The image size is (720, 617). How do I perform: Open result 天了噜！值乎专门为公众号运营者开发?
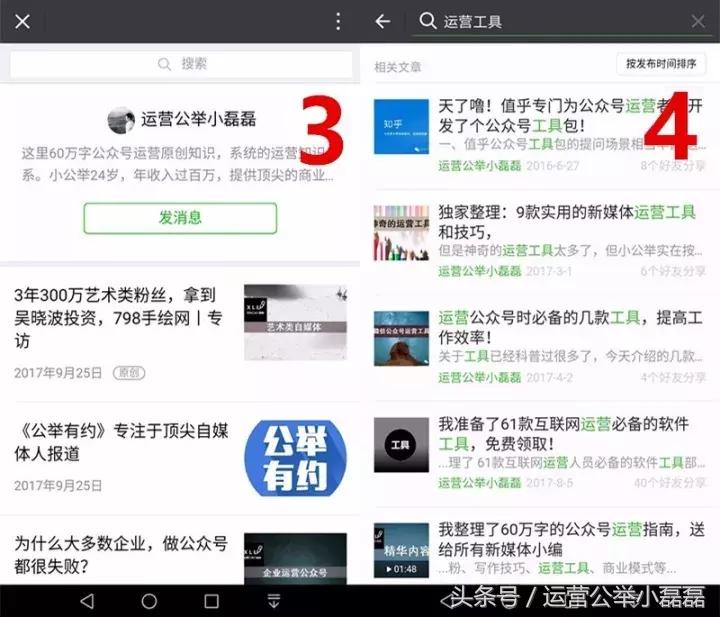[570, 116]
